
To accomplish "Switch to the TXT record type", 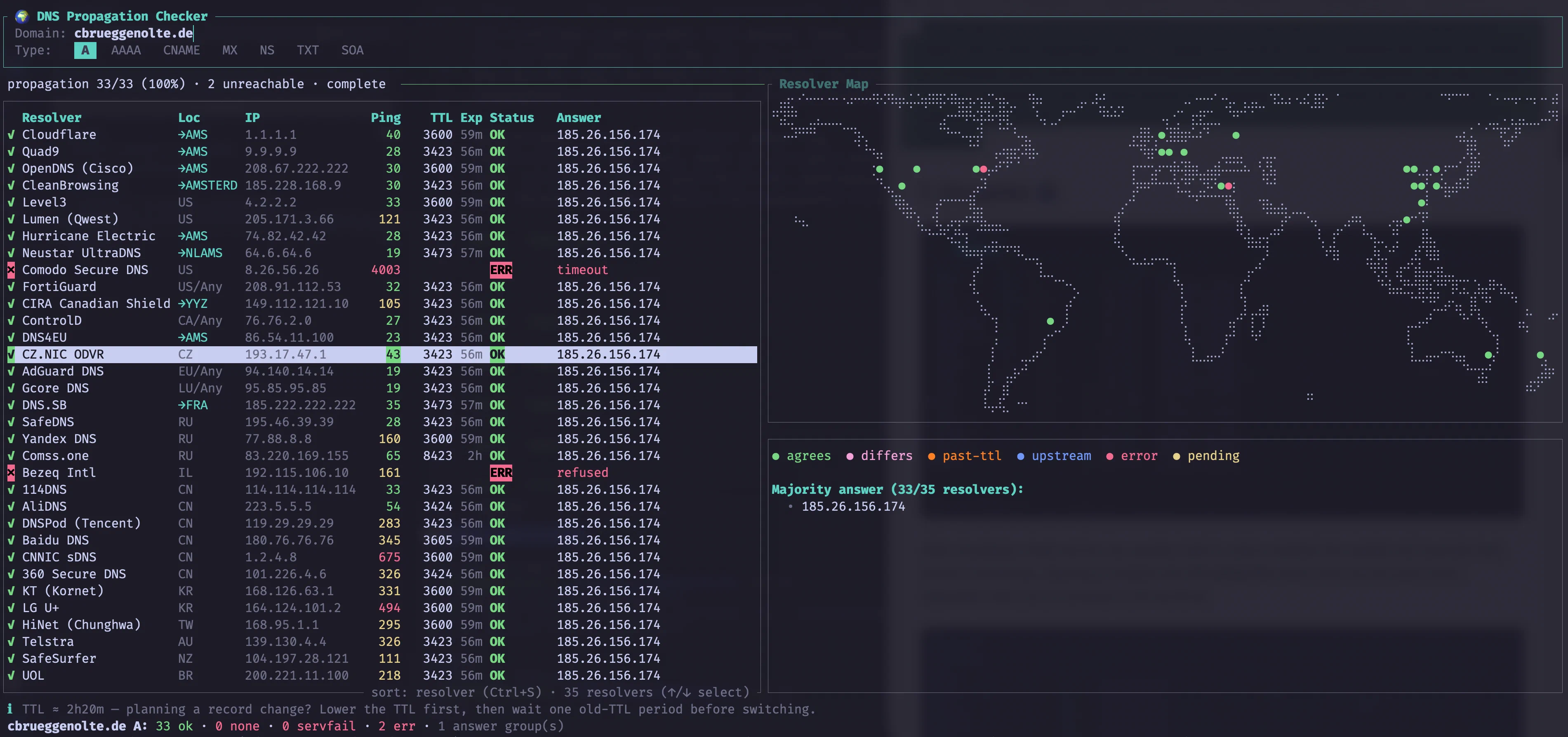I will click(x=307, y=51).
